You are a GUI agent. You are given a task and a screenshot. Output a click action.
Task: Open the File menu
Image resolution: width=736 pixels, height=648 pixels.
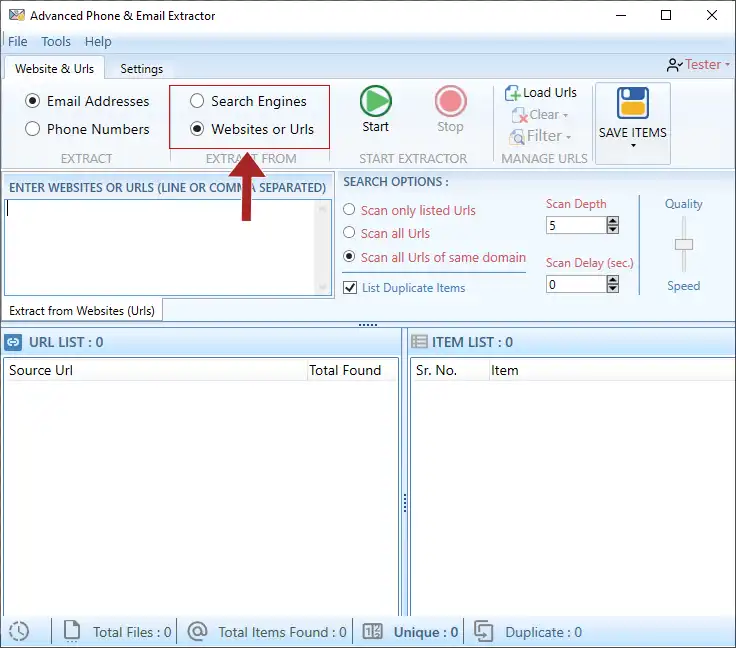click(x=18, y=41)
